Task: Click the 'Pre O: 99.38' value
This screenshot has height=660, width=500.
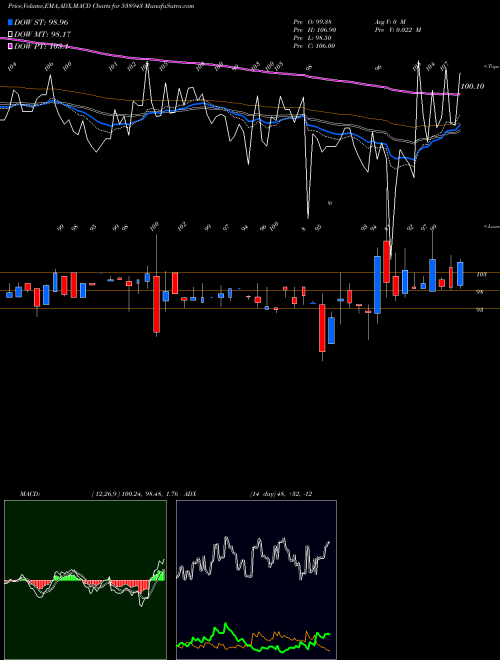Action: [314, 21]
